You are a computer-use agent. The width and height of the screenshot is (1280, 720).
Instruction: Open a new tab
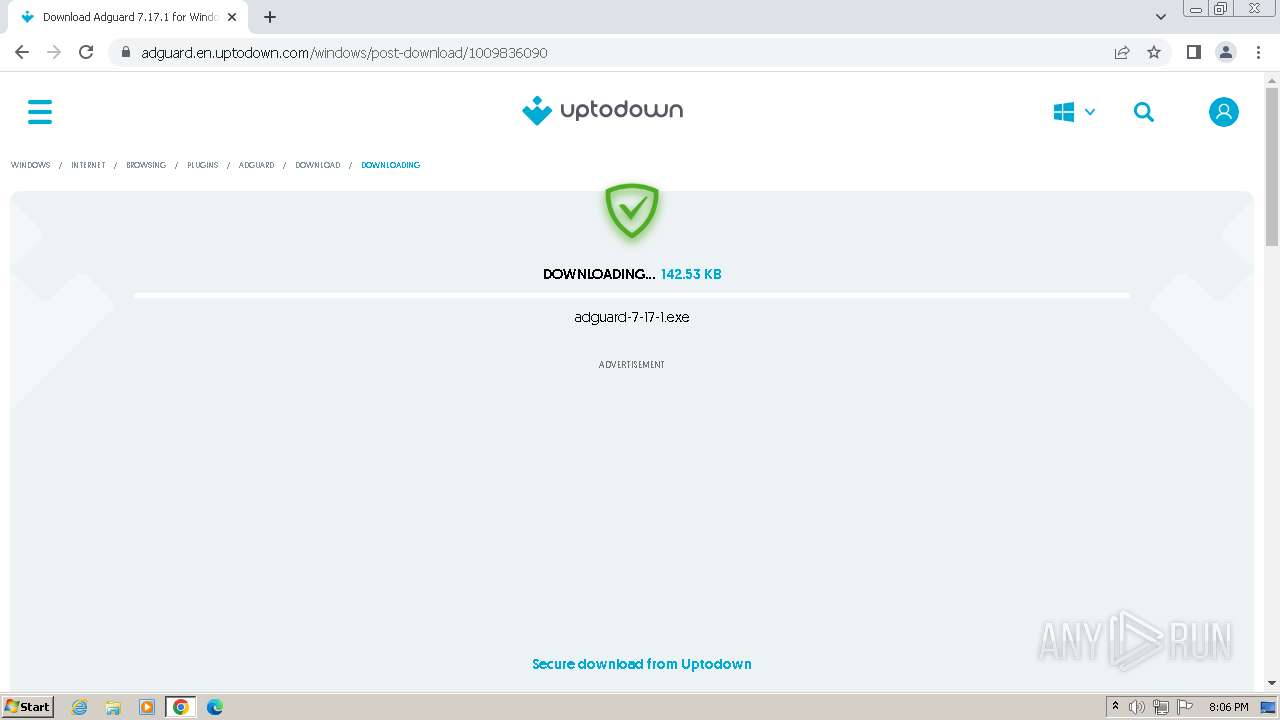[x=270, y=17]
